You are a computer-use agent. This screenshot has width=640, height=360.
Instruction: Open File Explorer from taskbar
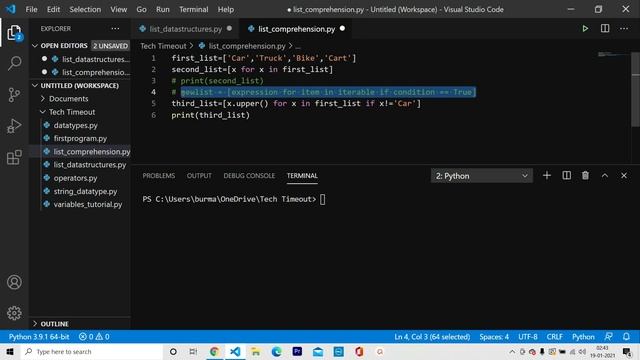tap(256, 351)
